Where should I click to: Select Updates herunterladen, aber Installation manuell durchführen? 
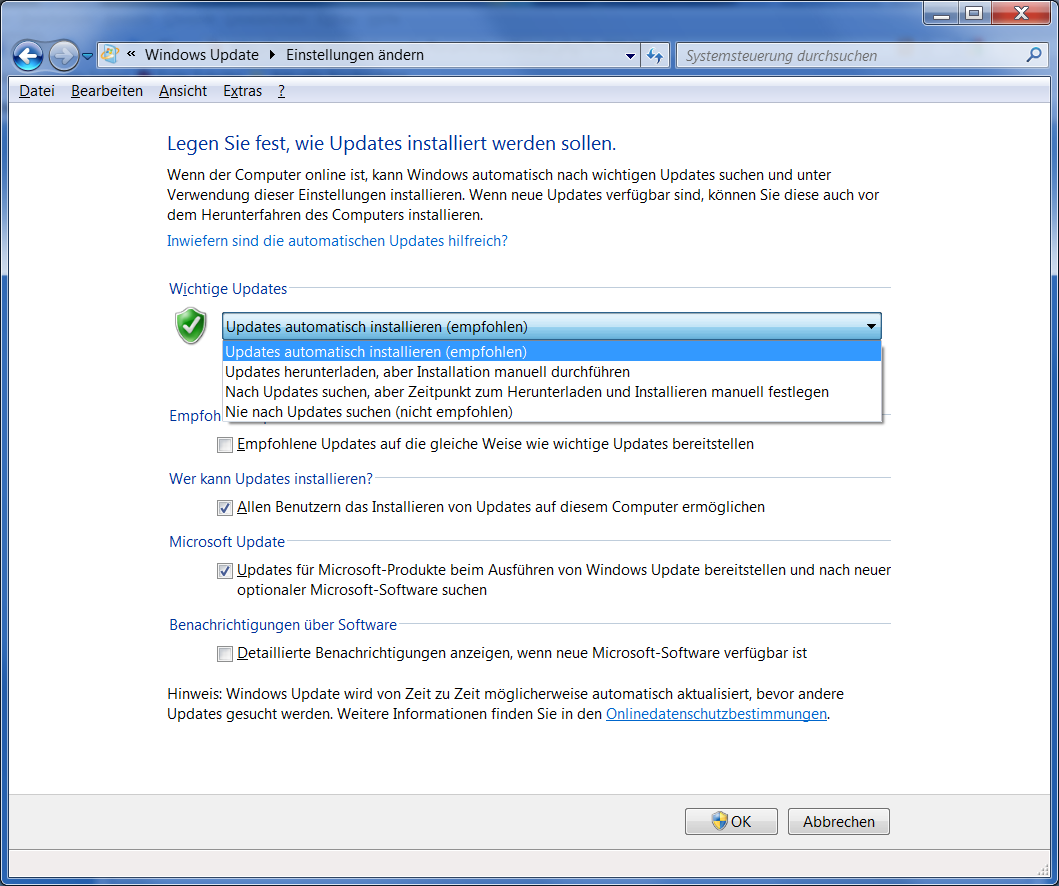point(552,372)
